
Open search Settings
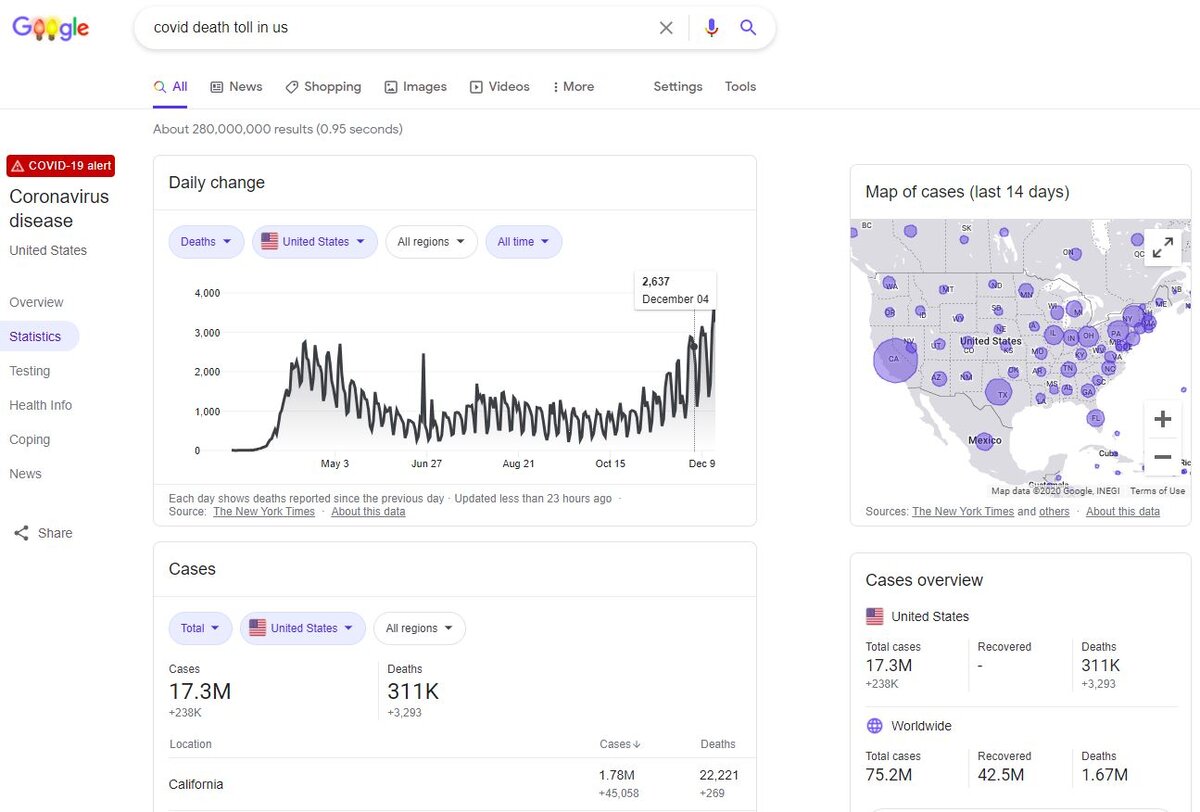point(678,87)
